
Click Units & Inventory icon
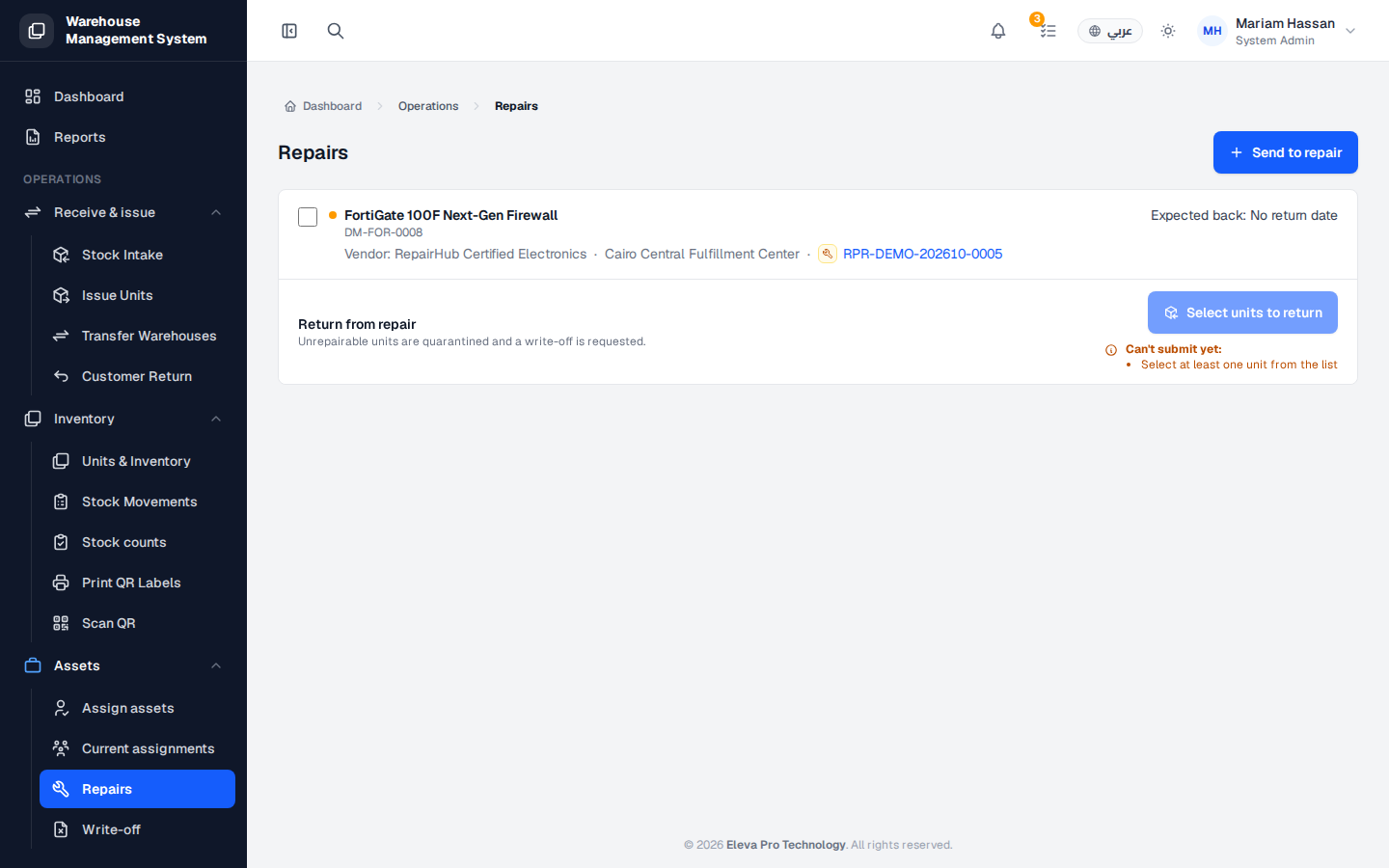click(x=61, y=461)
